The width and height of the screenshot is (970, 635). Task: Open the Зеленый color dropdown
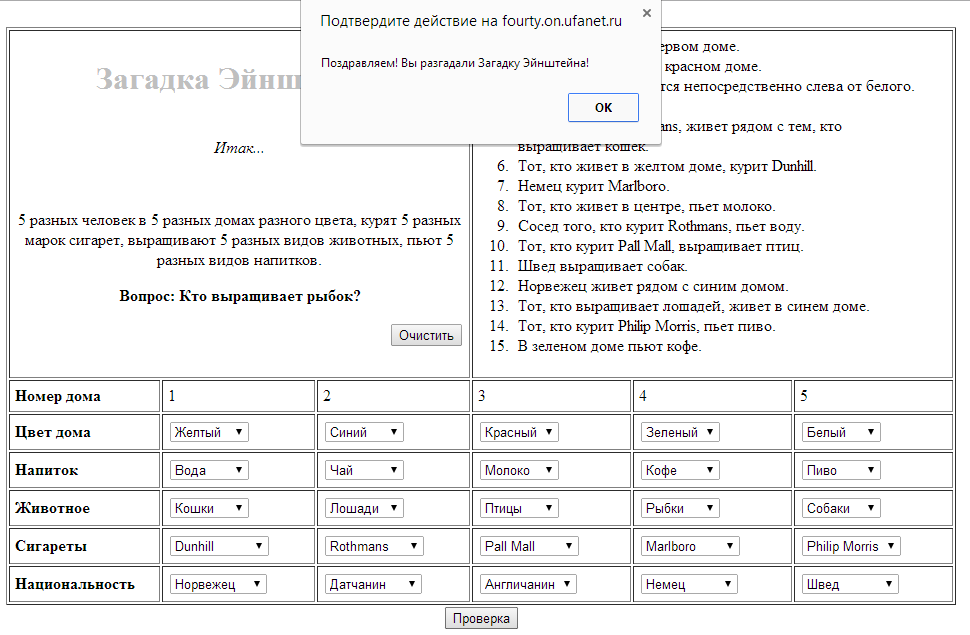[680, 432]
